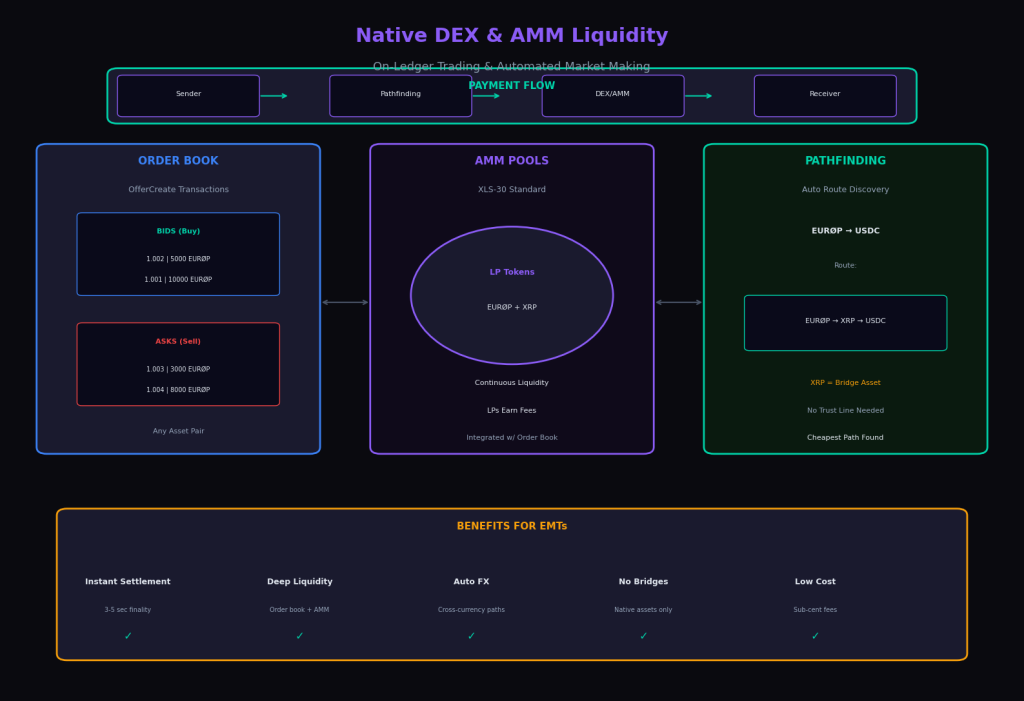This screenshot has width=1024, height=701.
Task: Select the checkmark under Low Cost
Action: (815, 636)
